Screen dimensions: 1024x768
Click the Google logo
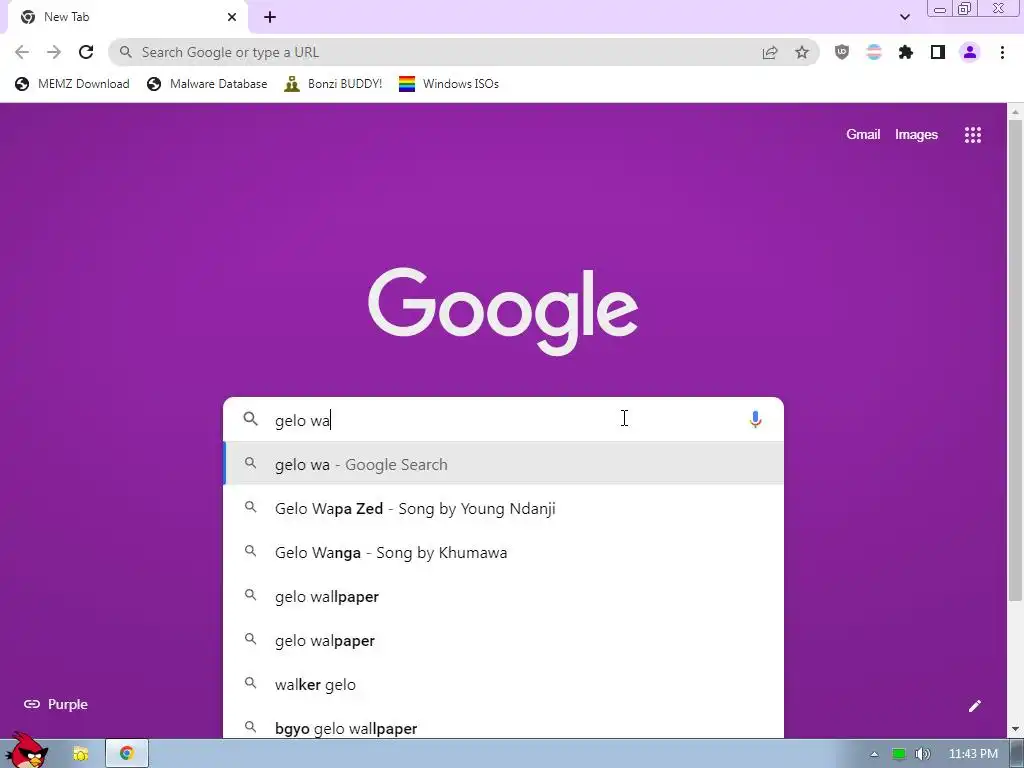pos(503,310)
